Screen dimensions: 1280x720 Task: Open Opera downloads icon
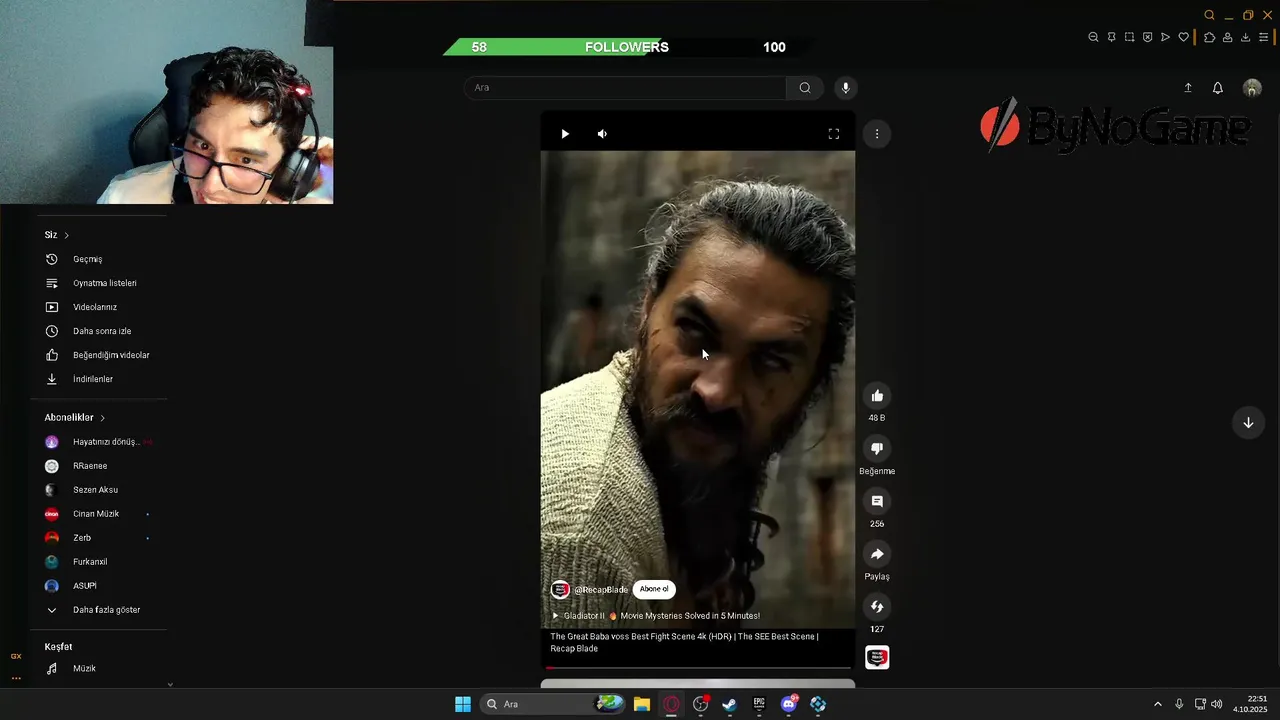click(x=1245, y=37)
